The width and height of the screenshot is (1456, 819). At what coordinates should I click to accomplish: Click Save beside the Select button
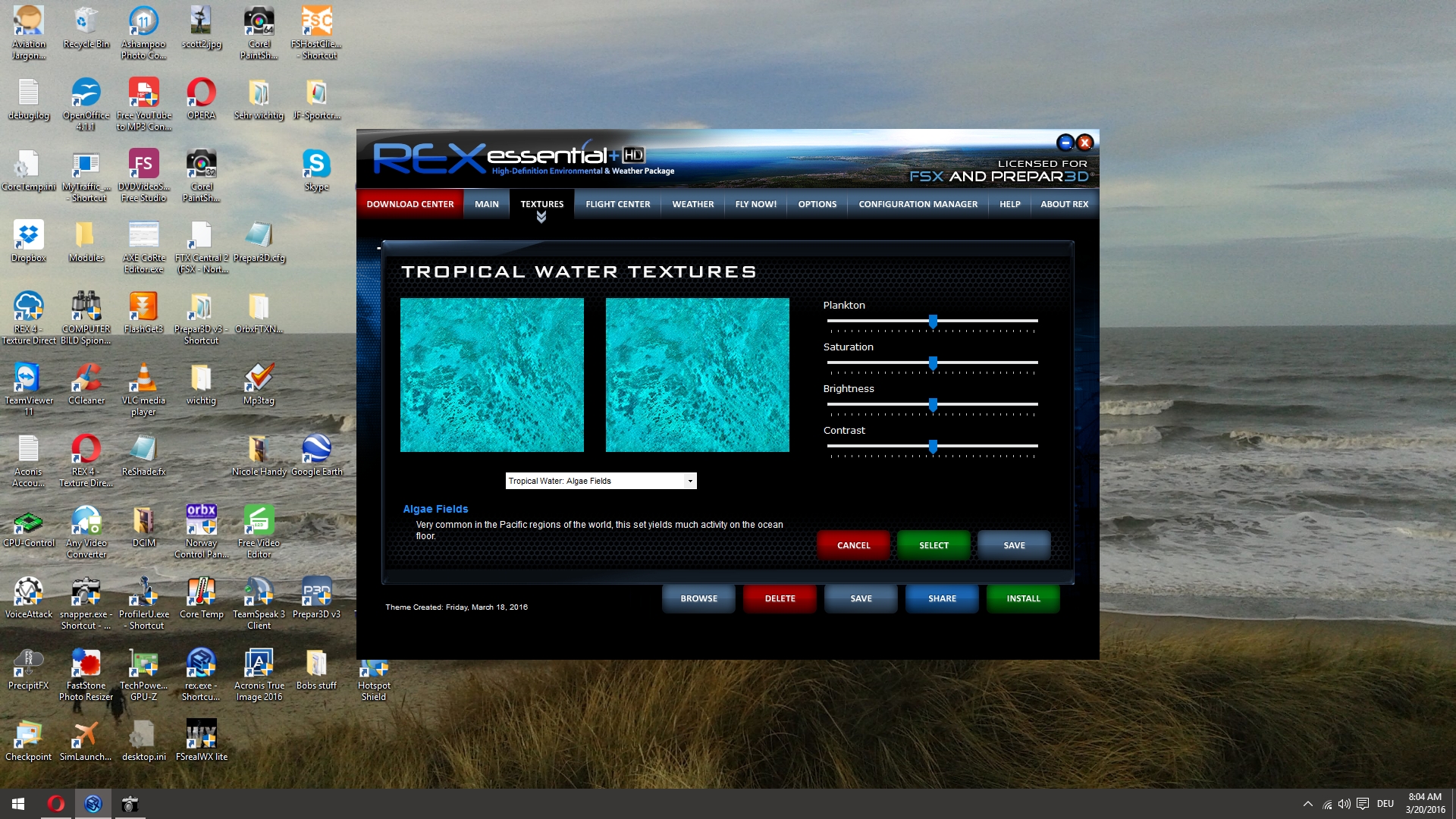(1014, 545)
